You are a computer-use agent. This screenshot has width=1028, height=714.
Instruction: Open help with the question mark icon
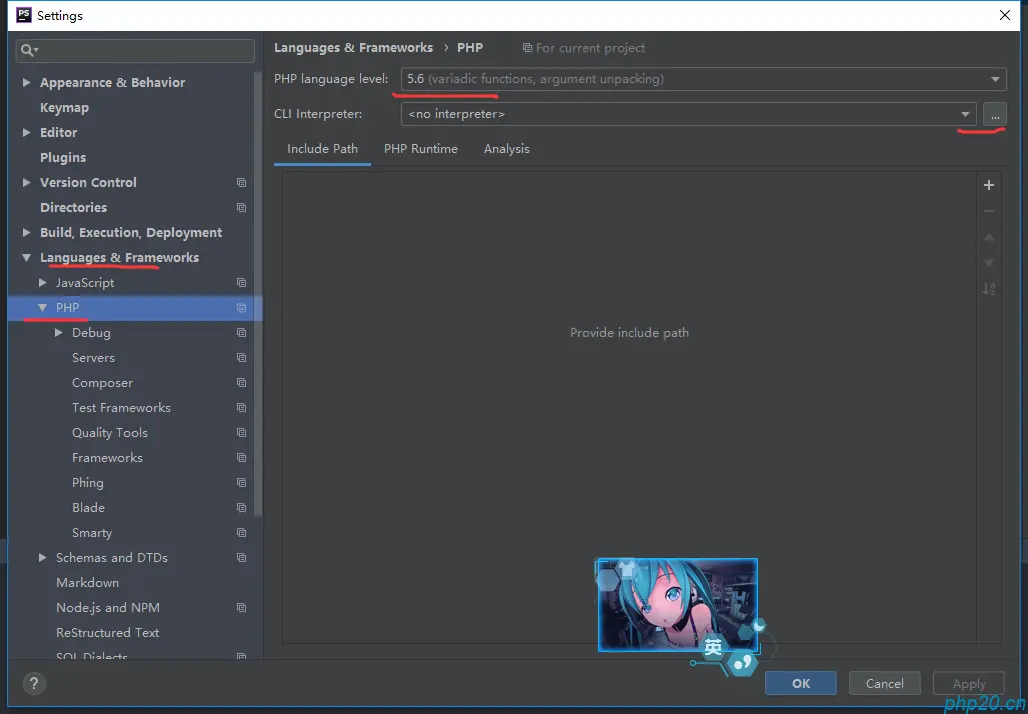pyautogui.click(x=35, y=683)
